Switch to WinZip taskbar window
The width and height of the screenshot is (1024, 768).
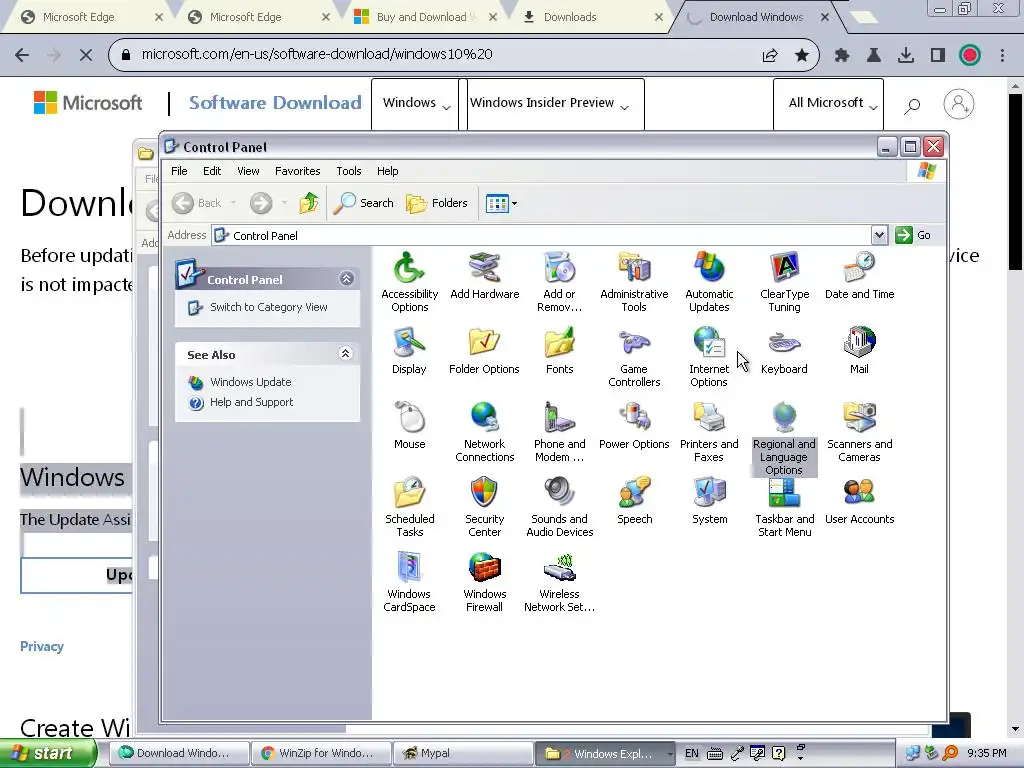click(321, 753)
